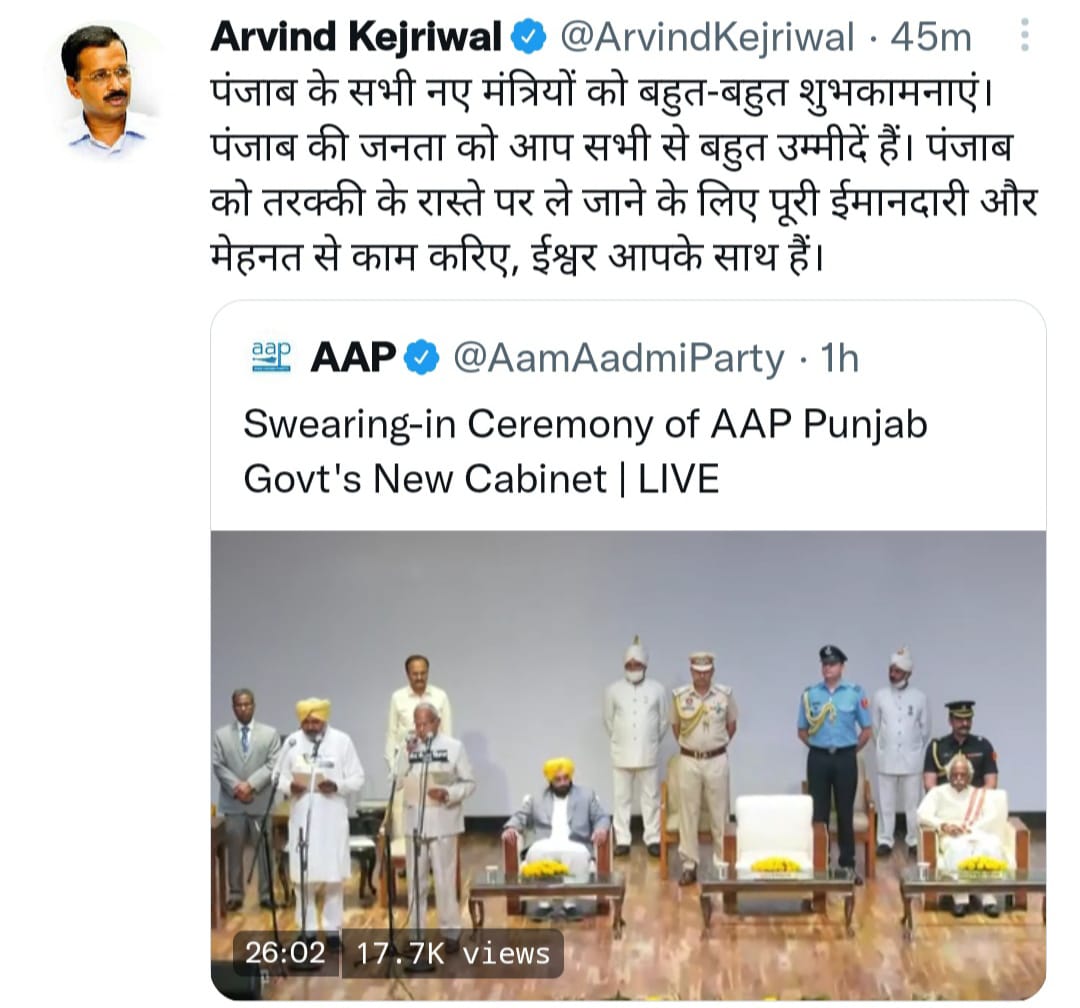
Task: Click the blue verified badge beside Arvind Kejriwal
Action: pyautogui.click(x=528, y=37)
